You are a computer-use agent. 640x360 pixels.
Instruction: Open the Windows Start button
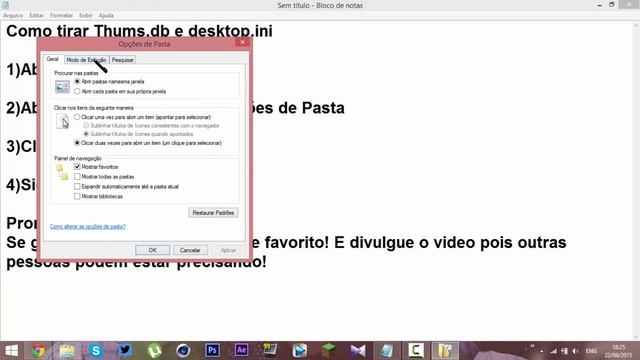(11, 351)
